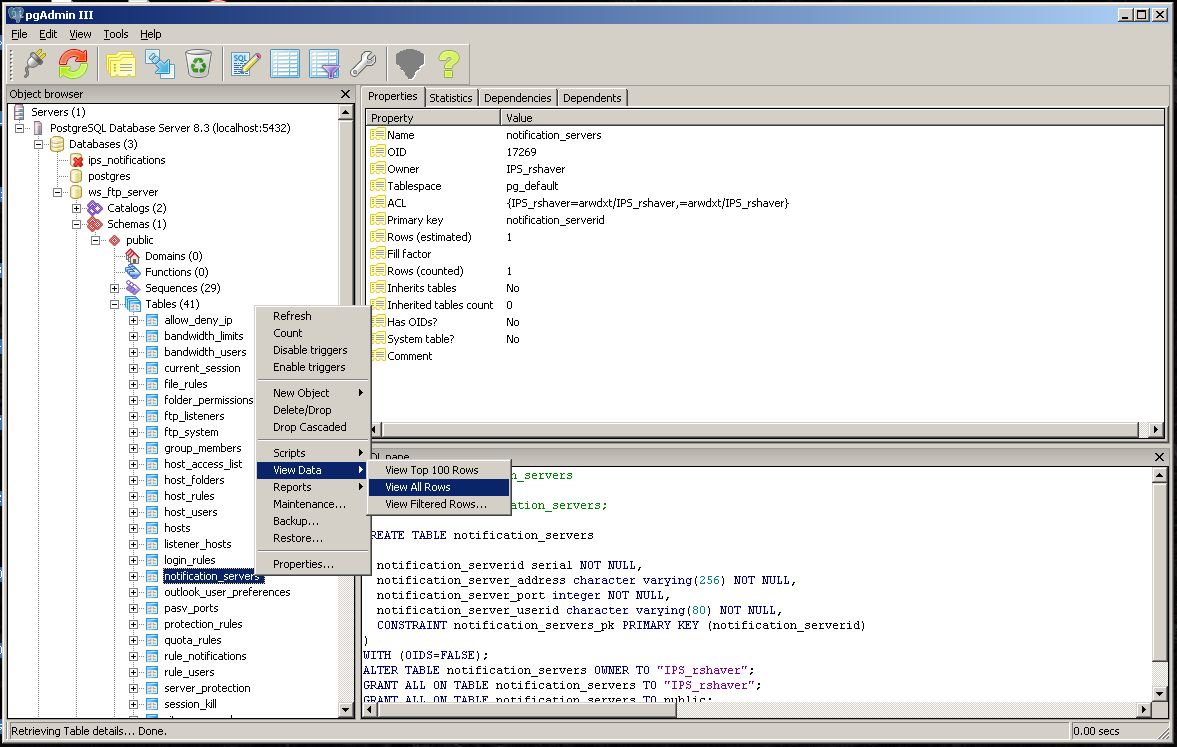Open the SQL query tool icon
Screen dimensions: 1177x747
point(246,64)
